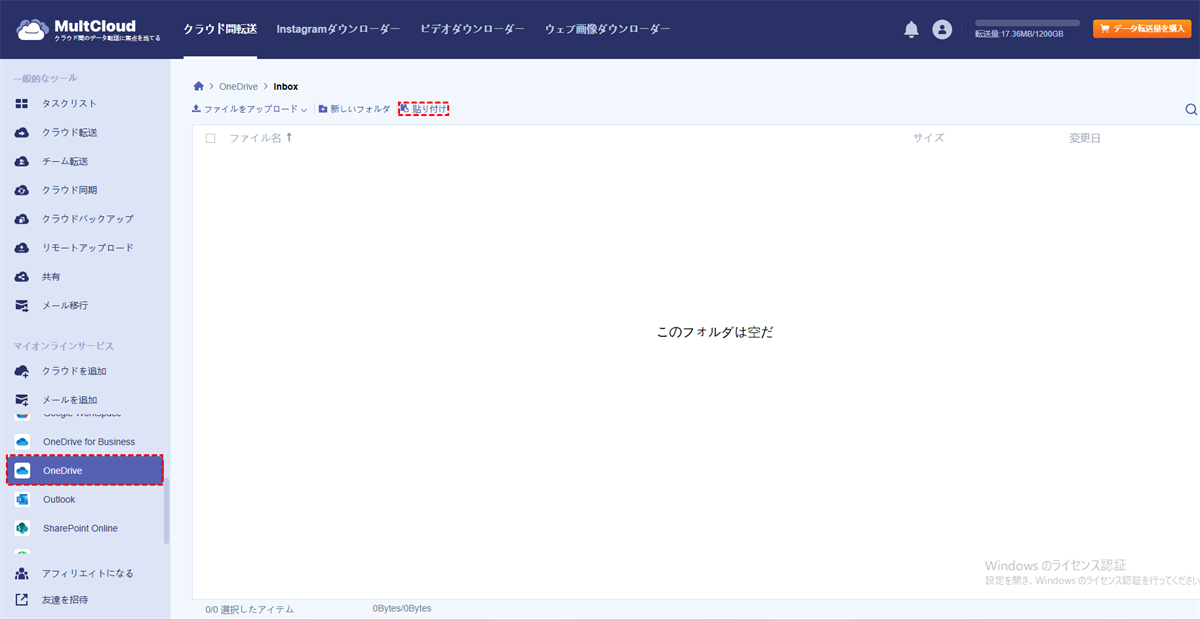Image resolution: width=1200 pixels, height=620 pixels.
Task: Click the チーム転送 sidebar icon
Action: pos(22,162)
